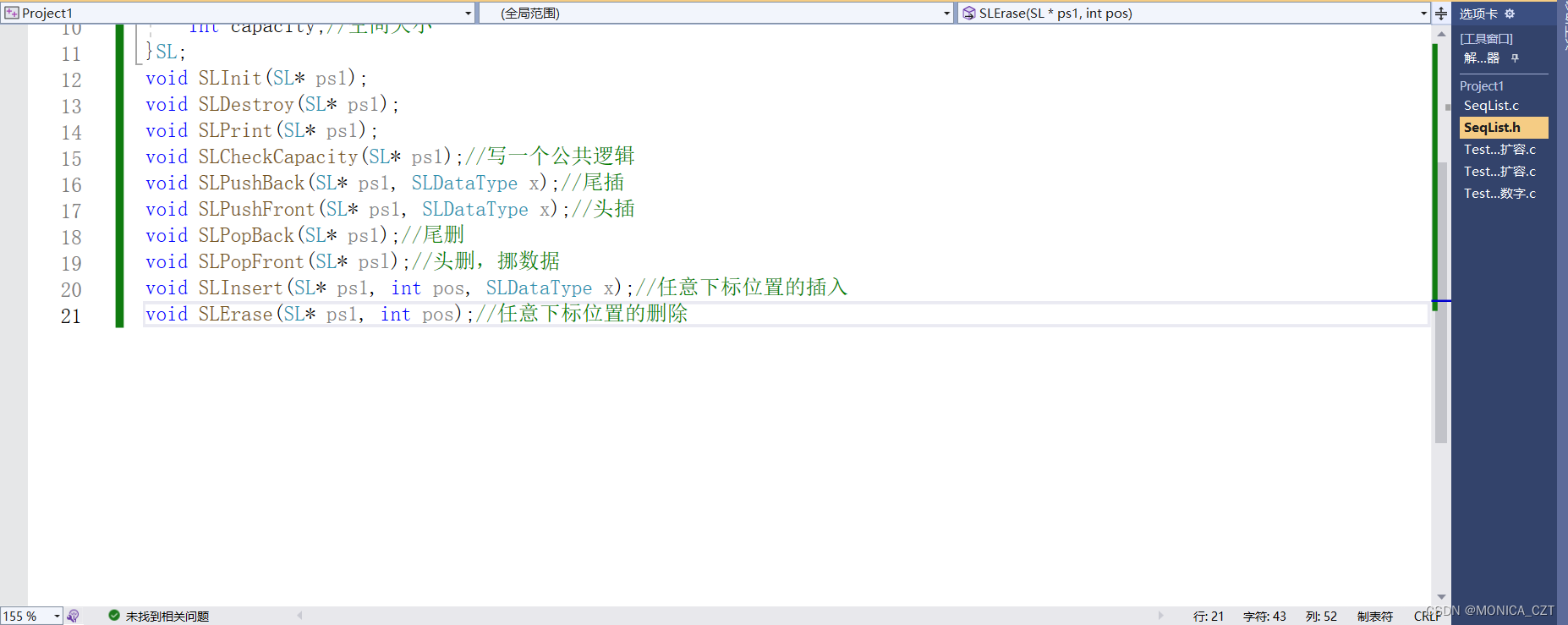Click the CRLF line ending indicator

[x=1428, y=617]
